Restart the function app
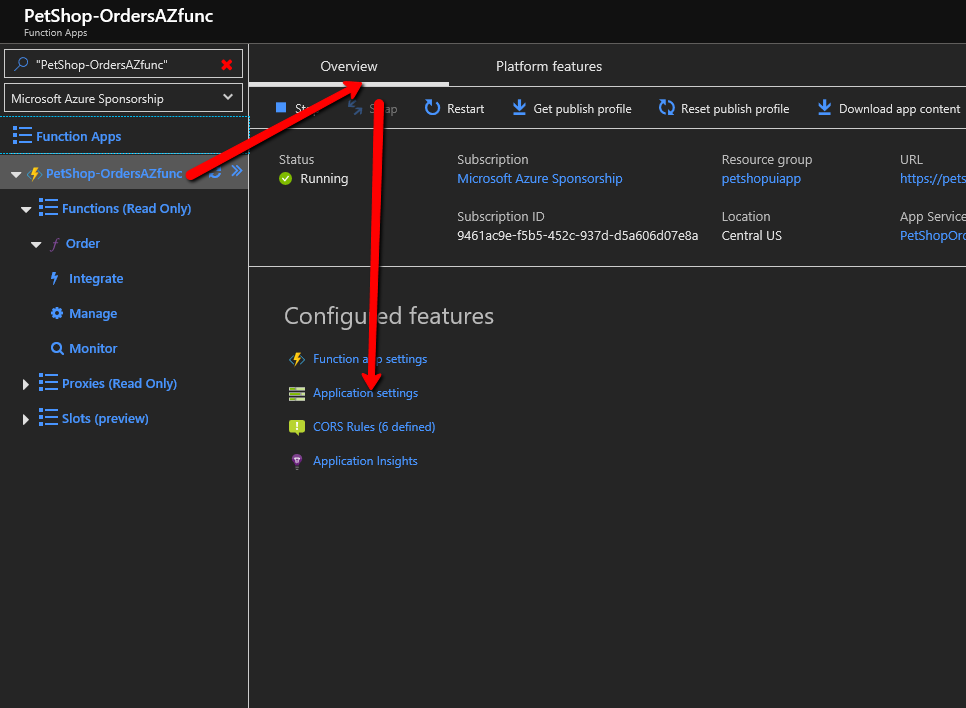The image size is (966, 708). tap(465, 108)
